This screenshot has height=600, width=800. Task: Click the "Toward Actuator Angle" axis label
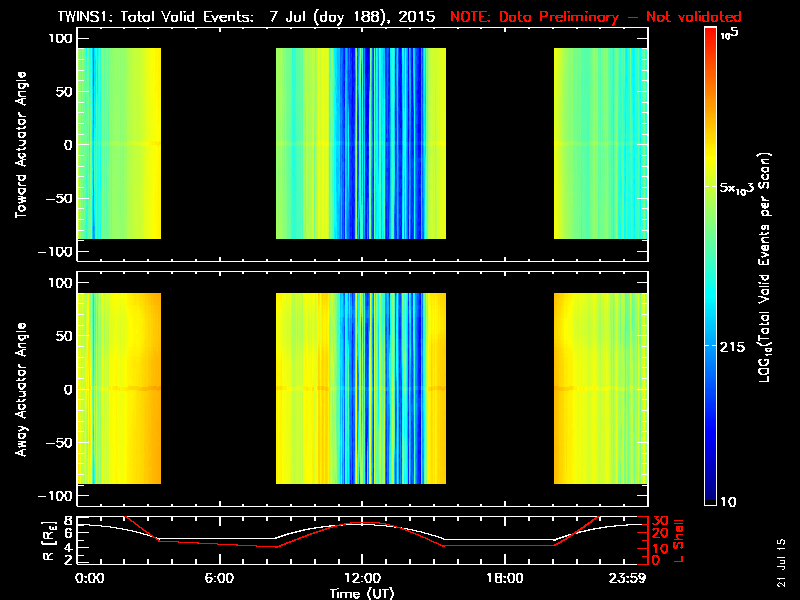(x=20, y=145)
